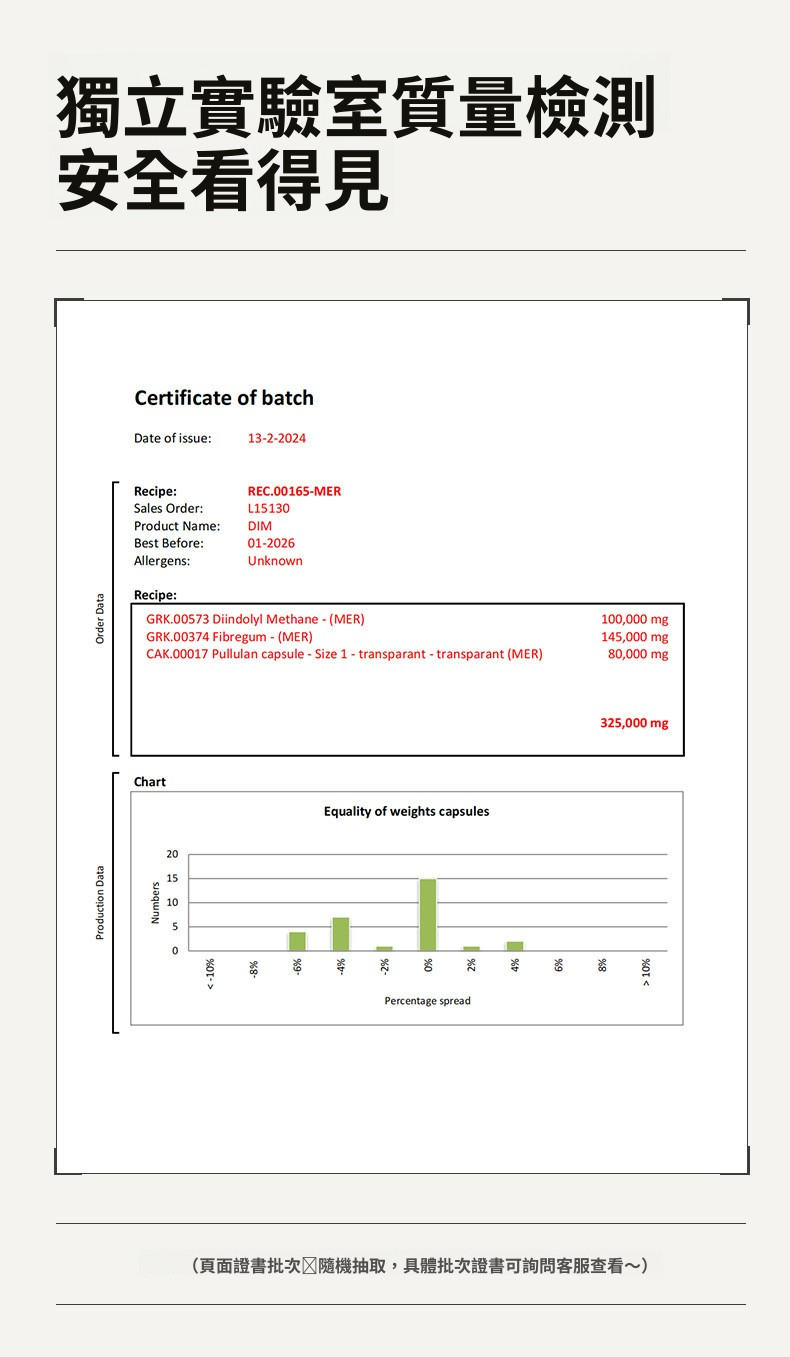
Task: Select the sales order number L15130
Action: pyautogui.click(x=269, y=508)
